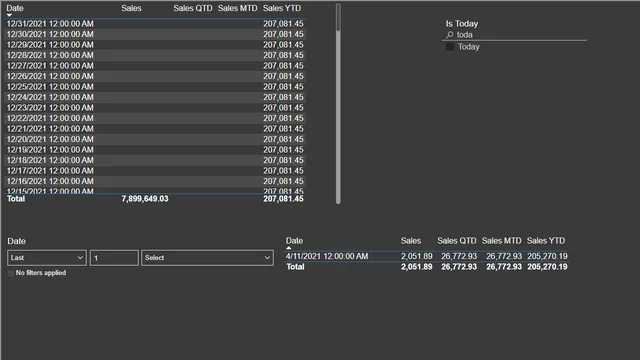Sort bottom table by Sales MTD header

point(501,241)
